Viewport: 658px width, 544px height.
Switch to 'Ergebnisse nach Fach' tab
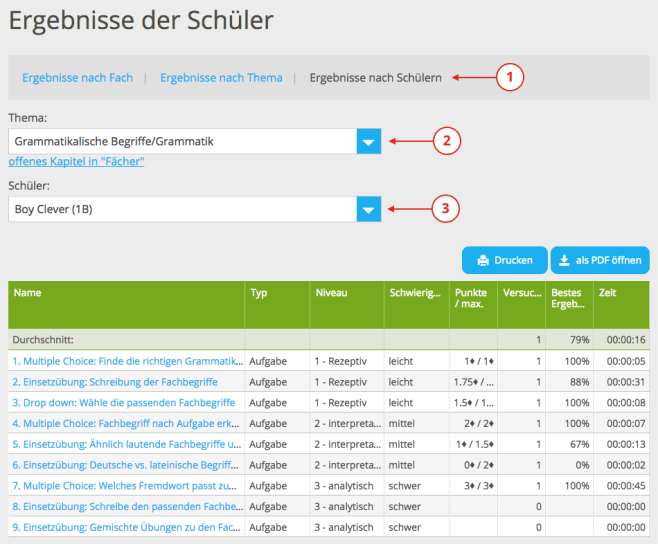coord(78,77)
